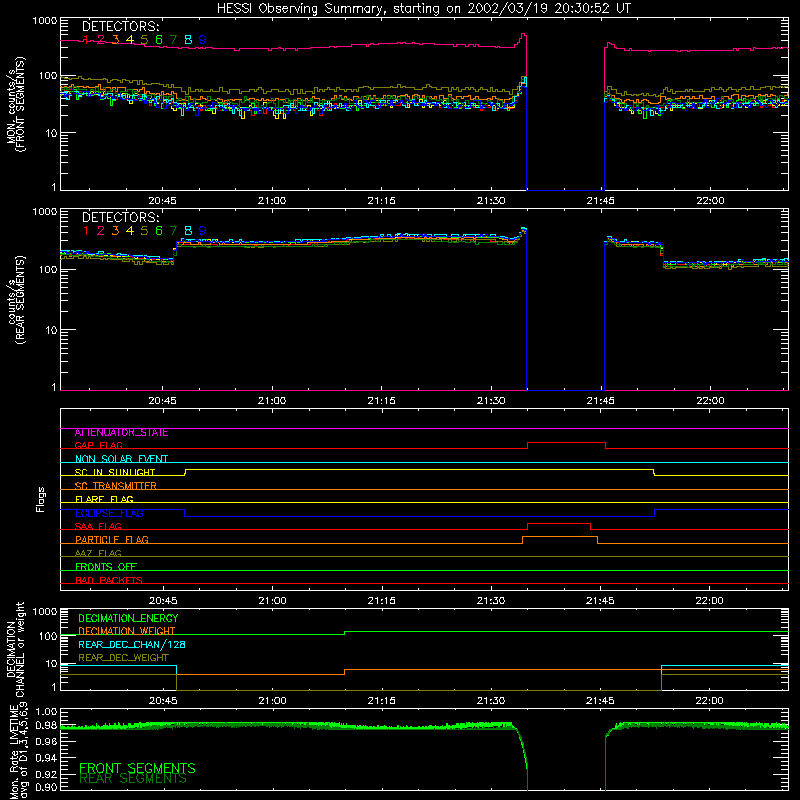Screen dimensions: 800x800
Task: Click detector 8 legend number in front segments plot
Action: pos(188,40)
